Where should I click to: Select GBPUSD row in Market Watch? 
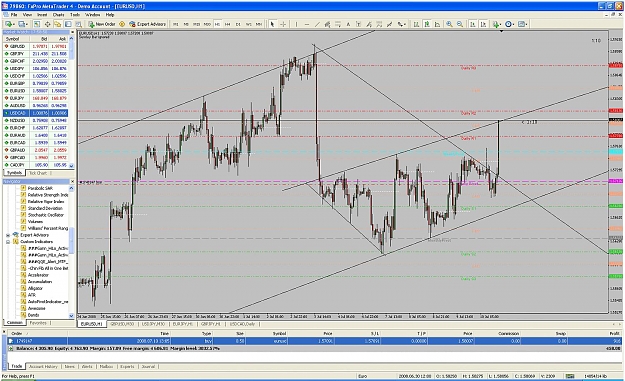coord(35,46)
